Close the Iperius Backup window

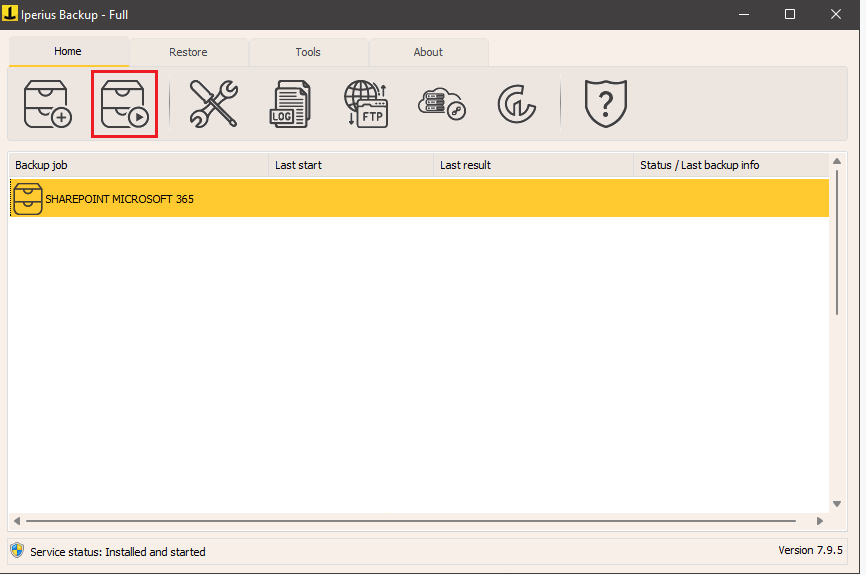836,14
